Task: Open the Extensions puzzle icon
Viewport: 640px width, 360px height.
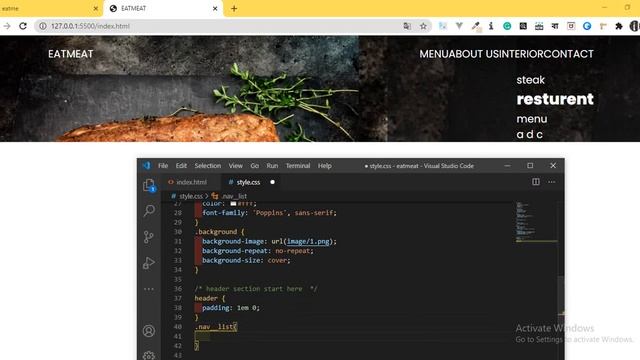Action: pos(619,26)
